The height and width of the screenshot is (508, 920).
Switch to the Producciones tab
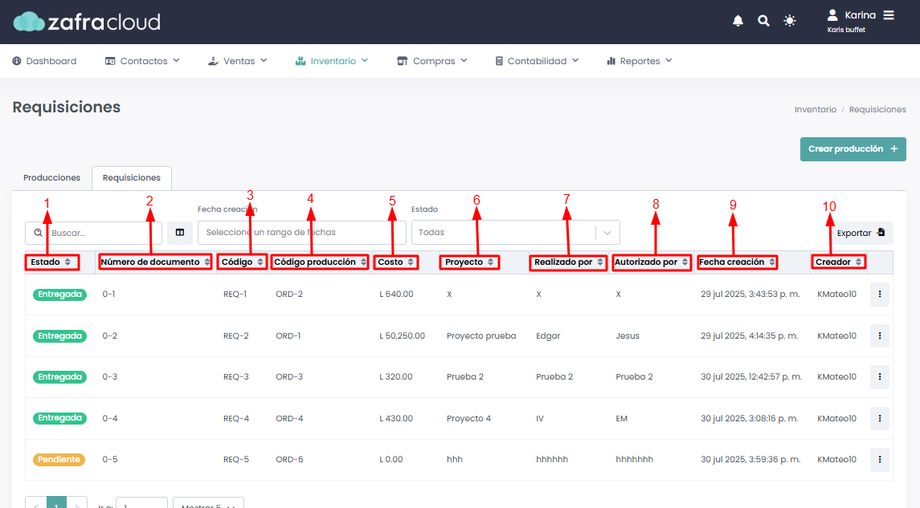pos(52,178)
